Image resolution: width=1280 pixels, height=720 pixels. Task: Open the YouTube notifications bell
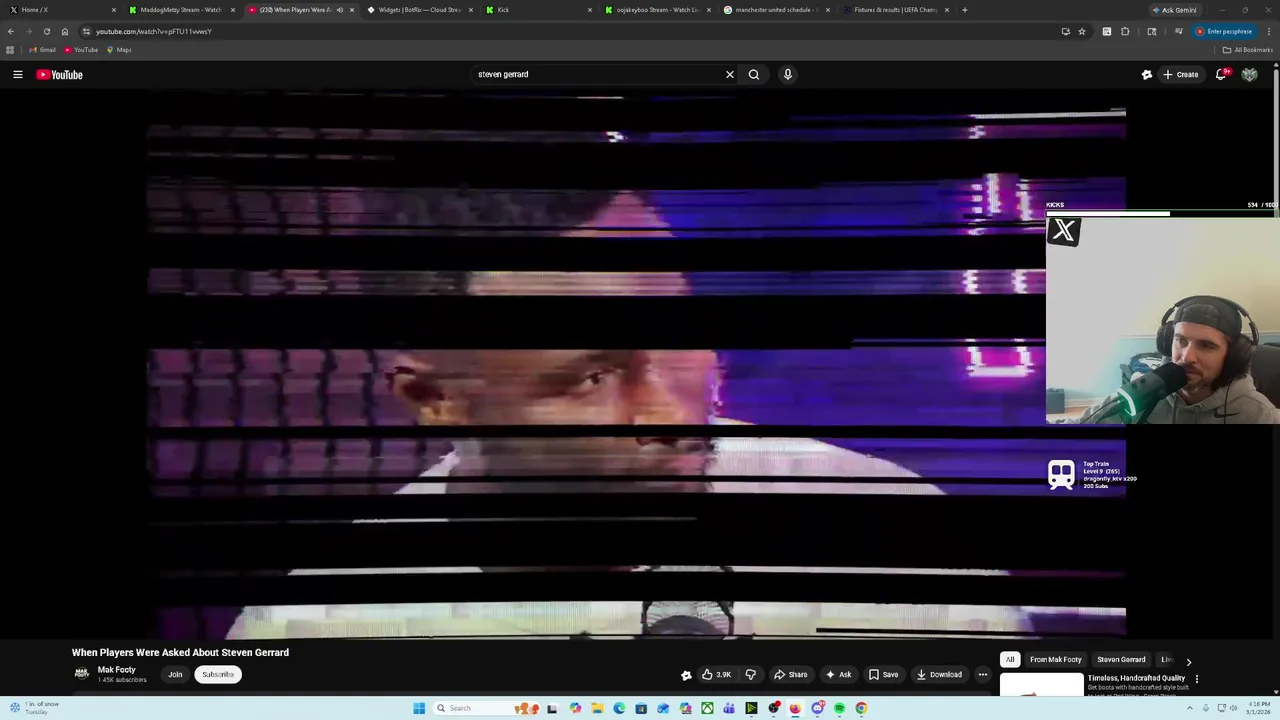[1221, 74]
